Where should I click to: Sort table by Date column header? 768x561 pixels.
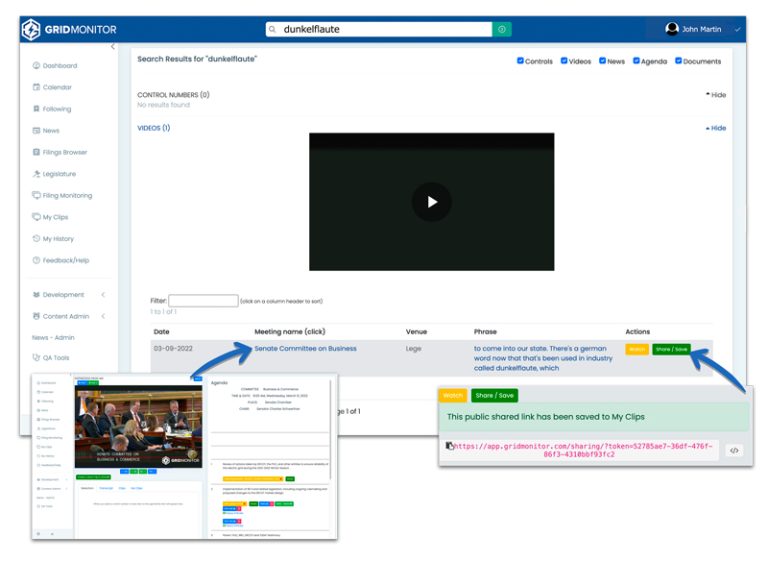pyautogui.click(x=161, y=332)
